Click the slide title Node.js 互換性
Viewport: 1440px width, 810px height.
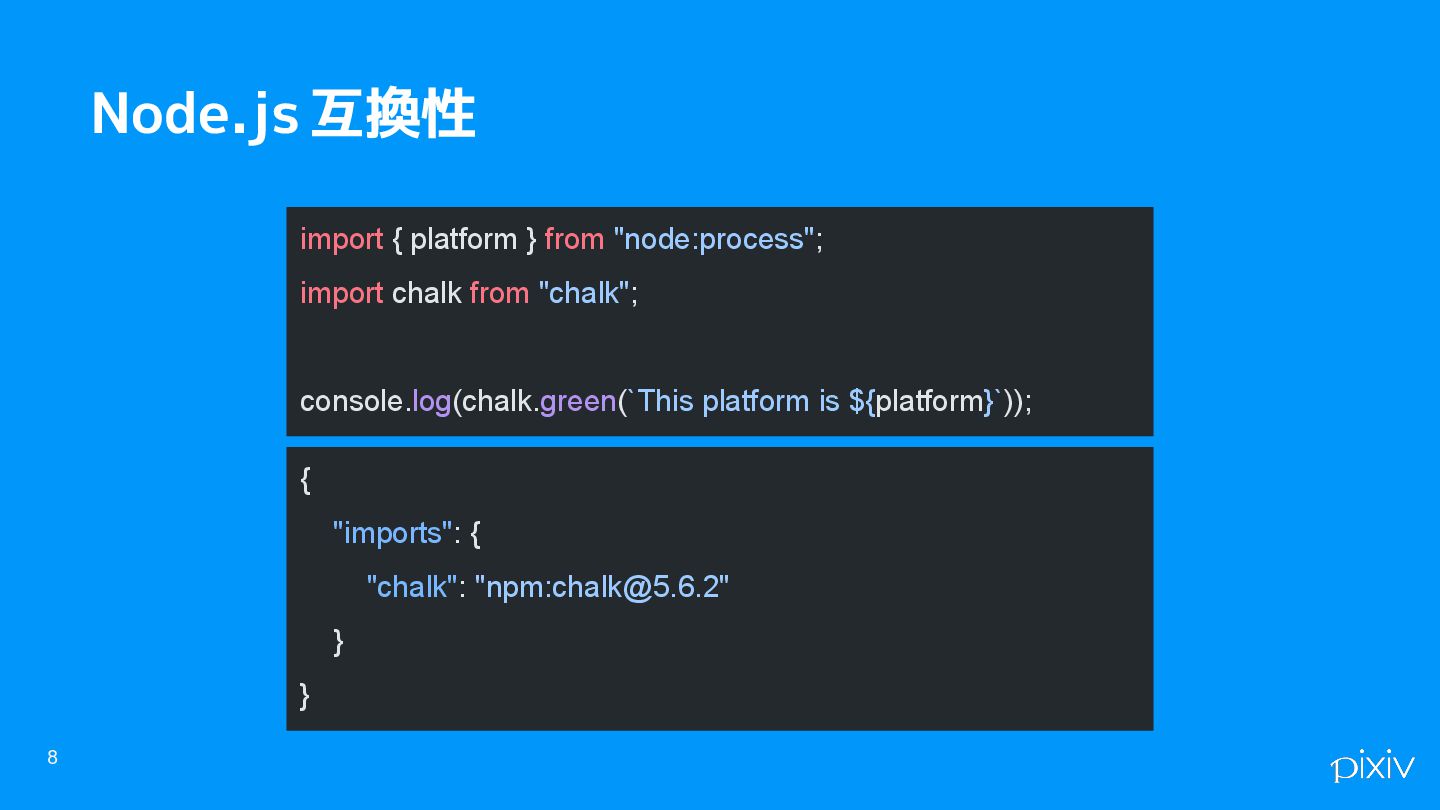pos(283,114)
